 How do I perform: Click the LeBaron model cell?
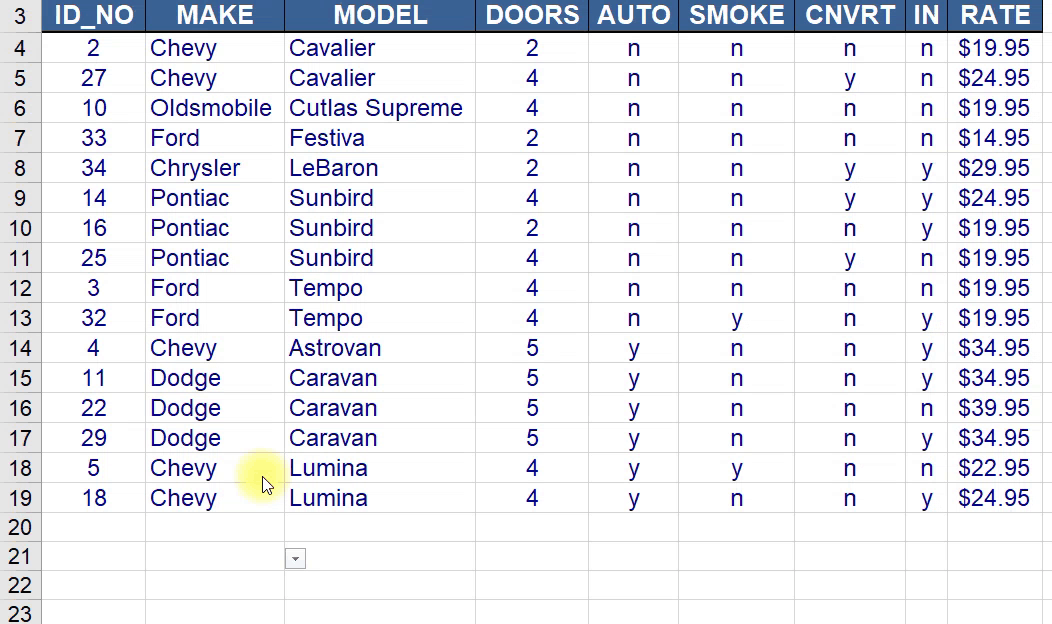point(380,168)
